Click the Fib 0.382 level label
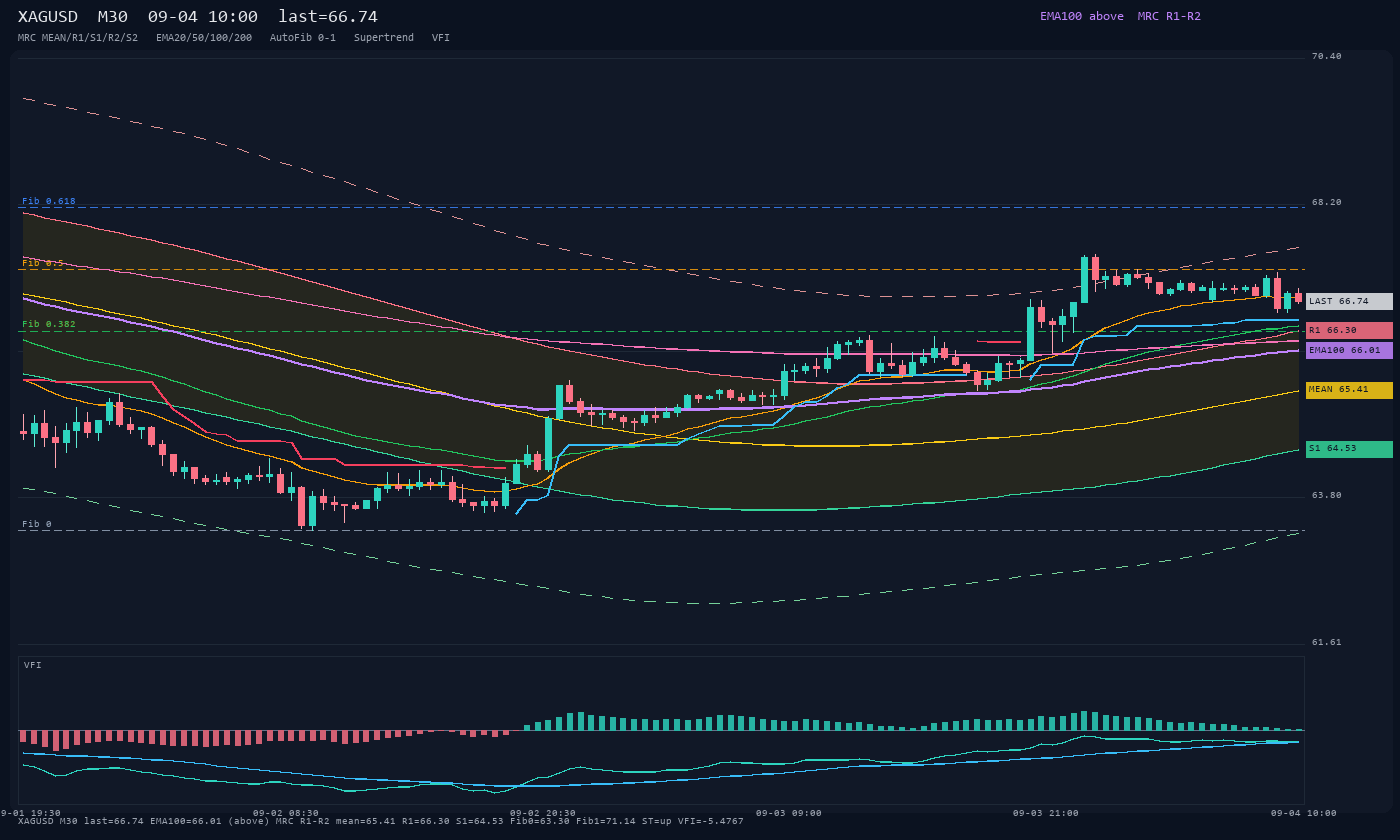The width and height of the screenshot is (1400, 840). [49, 324]
